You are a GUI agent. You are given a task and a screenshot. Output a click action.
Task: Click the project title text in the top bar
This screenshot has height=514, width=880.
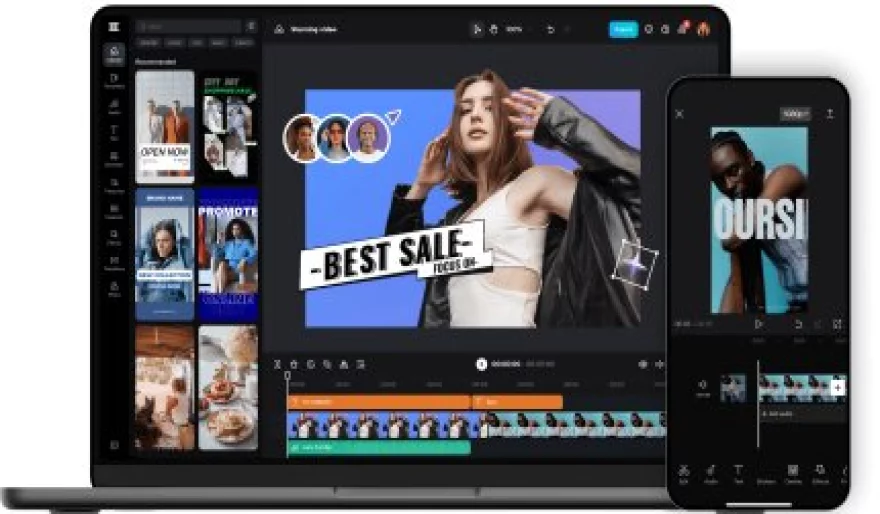tap(314, 29)
